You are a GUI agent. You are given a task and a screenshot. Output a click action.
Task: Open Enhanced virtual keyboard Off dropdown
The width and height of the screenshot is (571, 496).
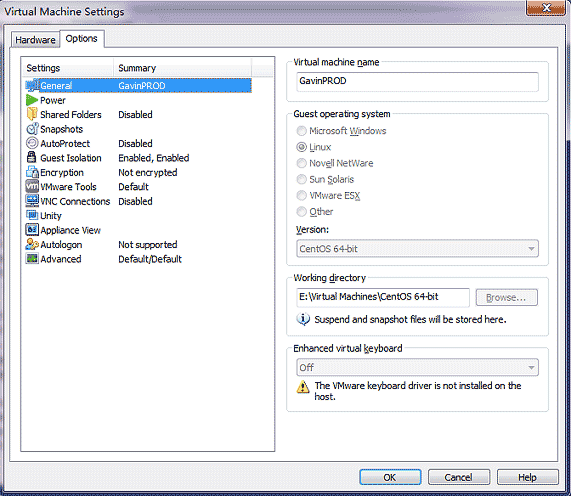tap(417, 367)
